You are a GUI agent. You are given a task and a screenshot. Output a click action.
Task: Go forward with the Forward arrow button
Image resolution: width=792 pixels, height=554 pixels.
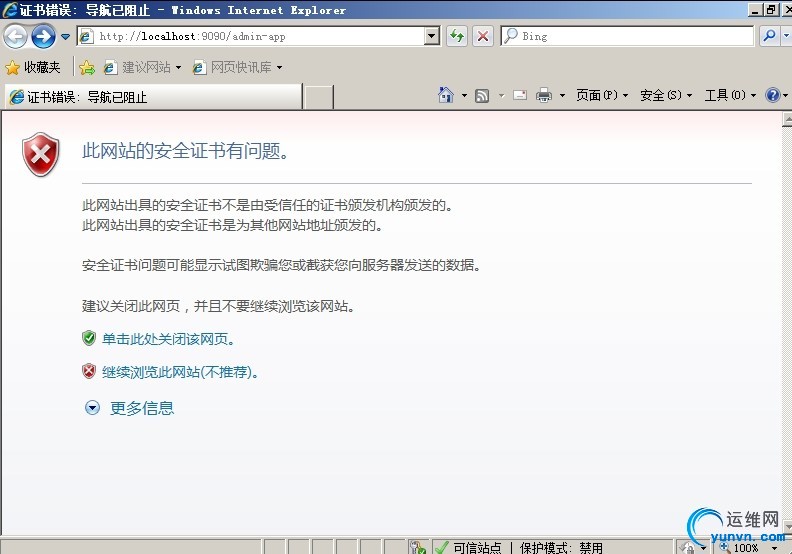pyautogui.click(x=43, y=36)
